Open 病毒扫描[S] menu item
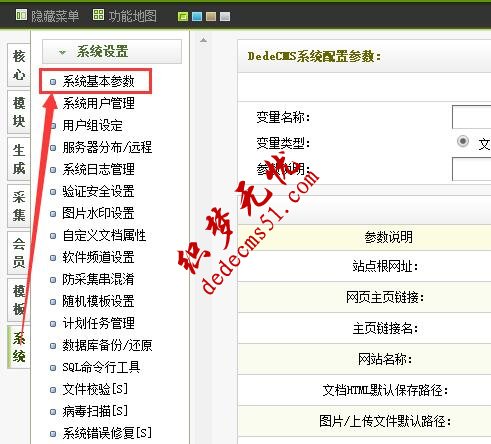491x444 pixels. [x=95, y=411]
